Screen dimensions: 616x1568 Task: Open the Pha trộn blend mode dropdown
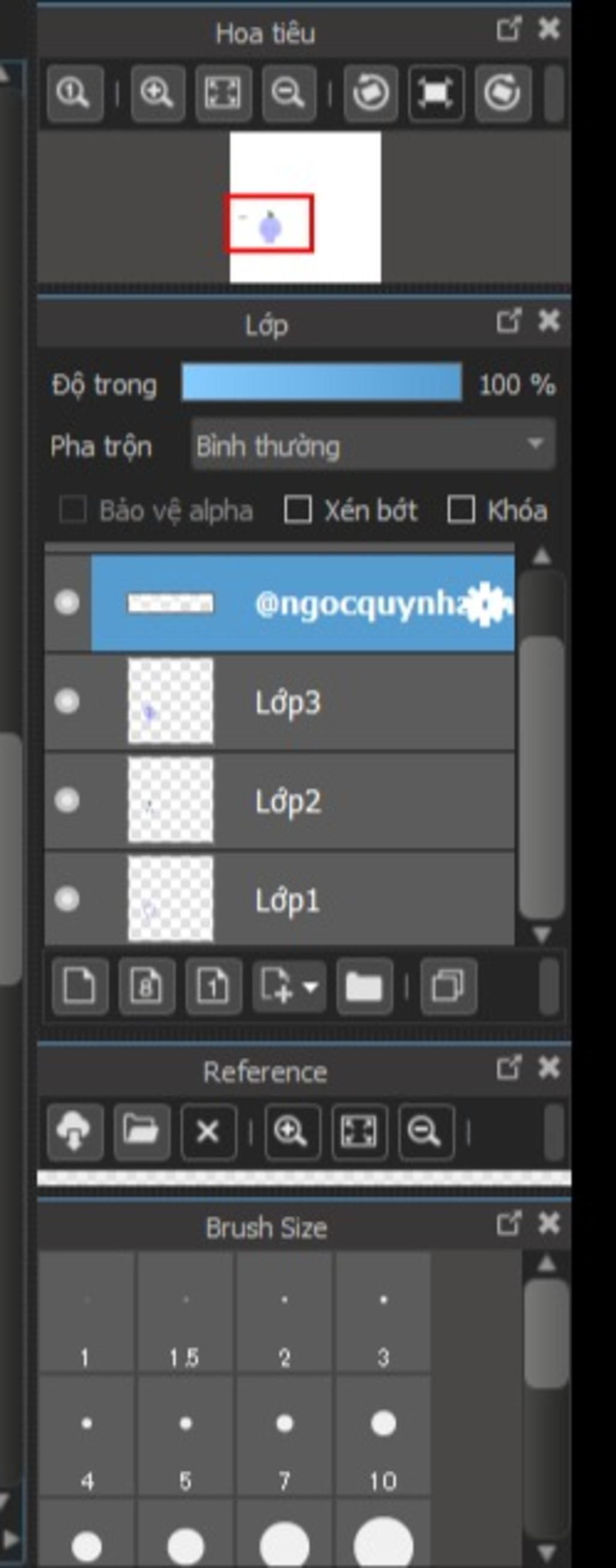click(373, 445)
